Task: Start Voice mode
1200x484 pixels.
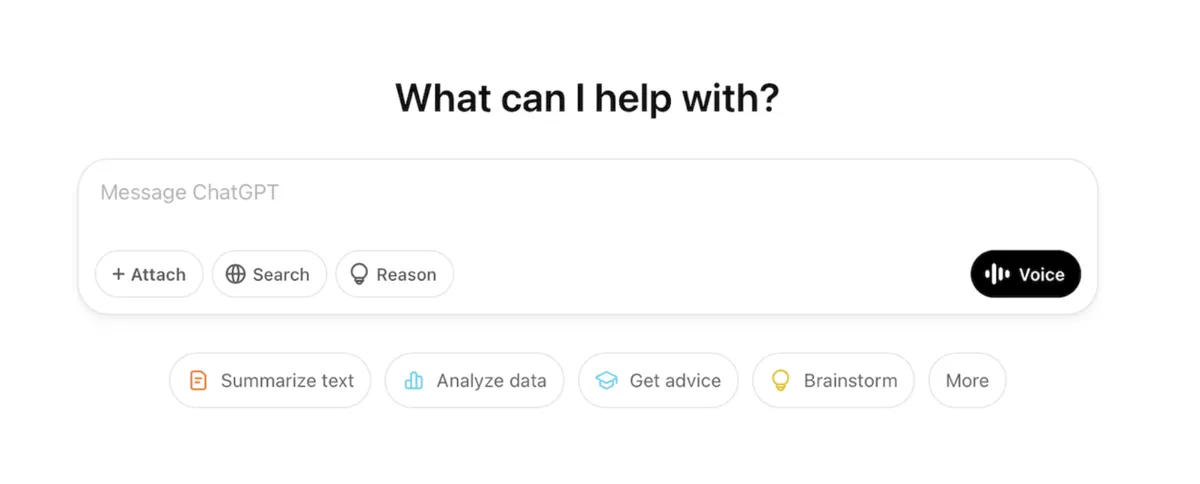Action: coord(1025,275)
